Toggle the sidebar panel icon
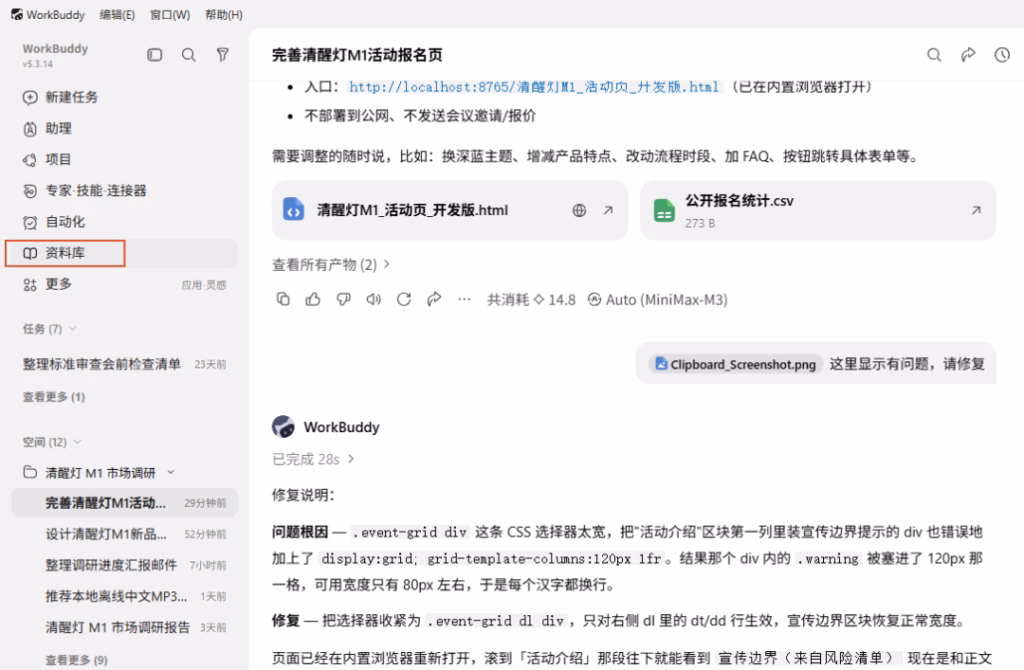 tap(155, 55)
